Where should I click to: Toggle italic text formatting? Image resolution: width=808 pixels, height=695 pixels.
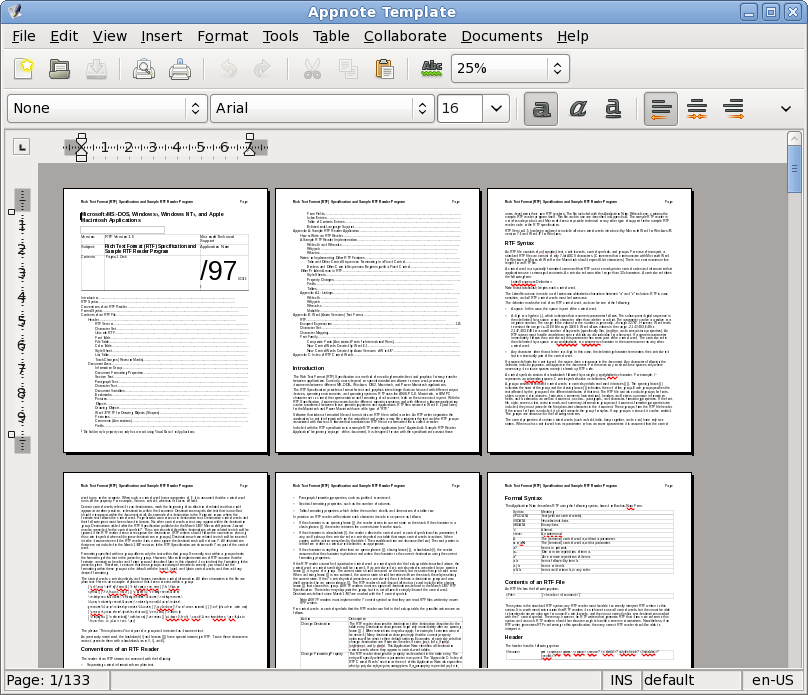click(578, 109)
